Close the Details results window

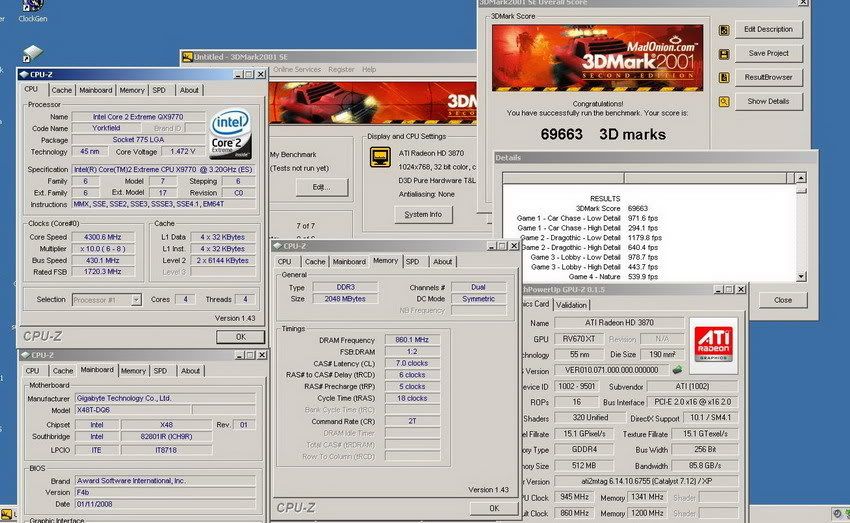tap(783, 299)
